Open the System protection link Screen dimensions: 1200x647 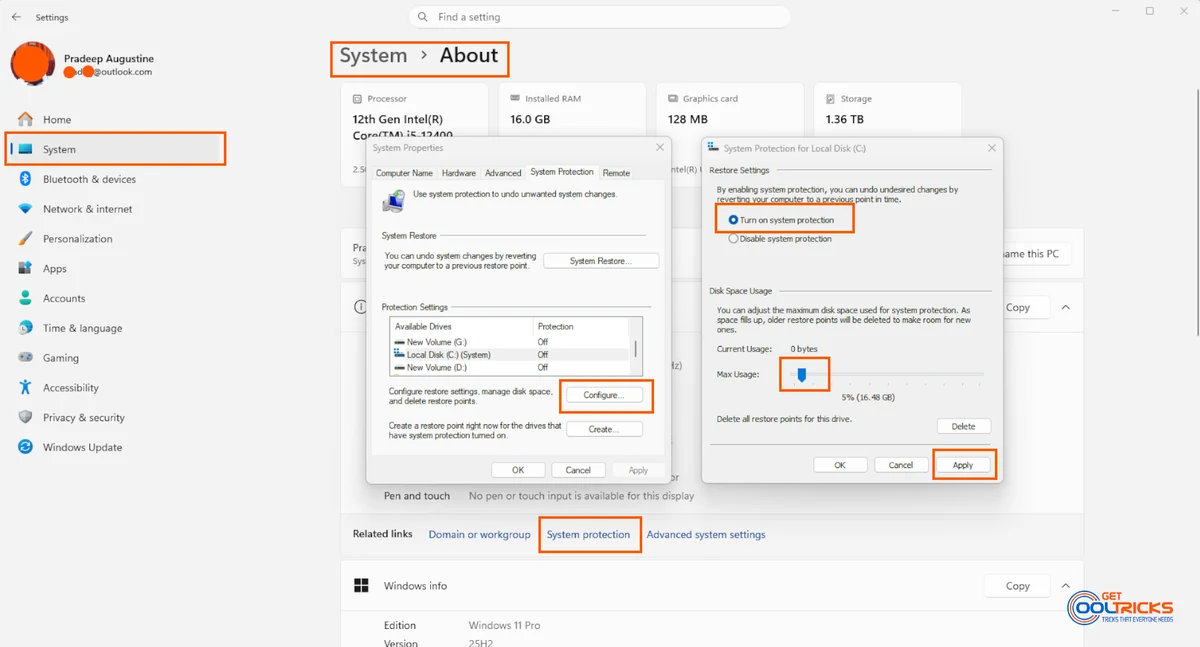coord(588,535)
